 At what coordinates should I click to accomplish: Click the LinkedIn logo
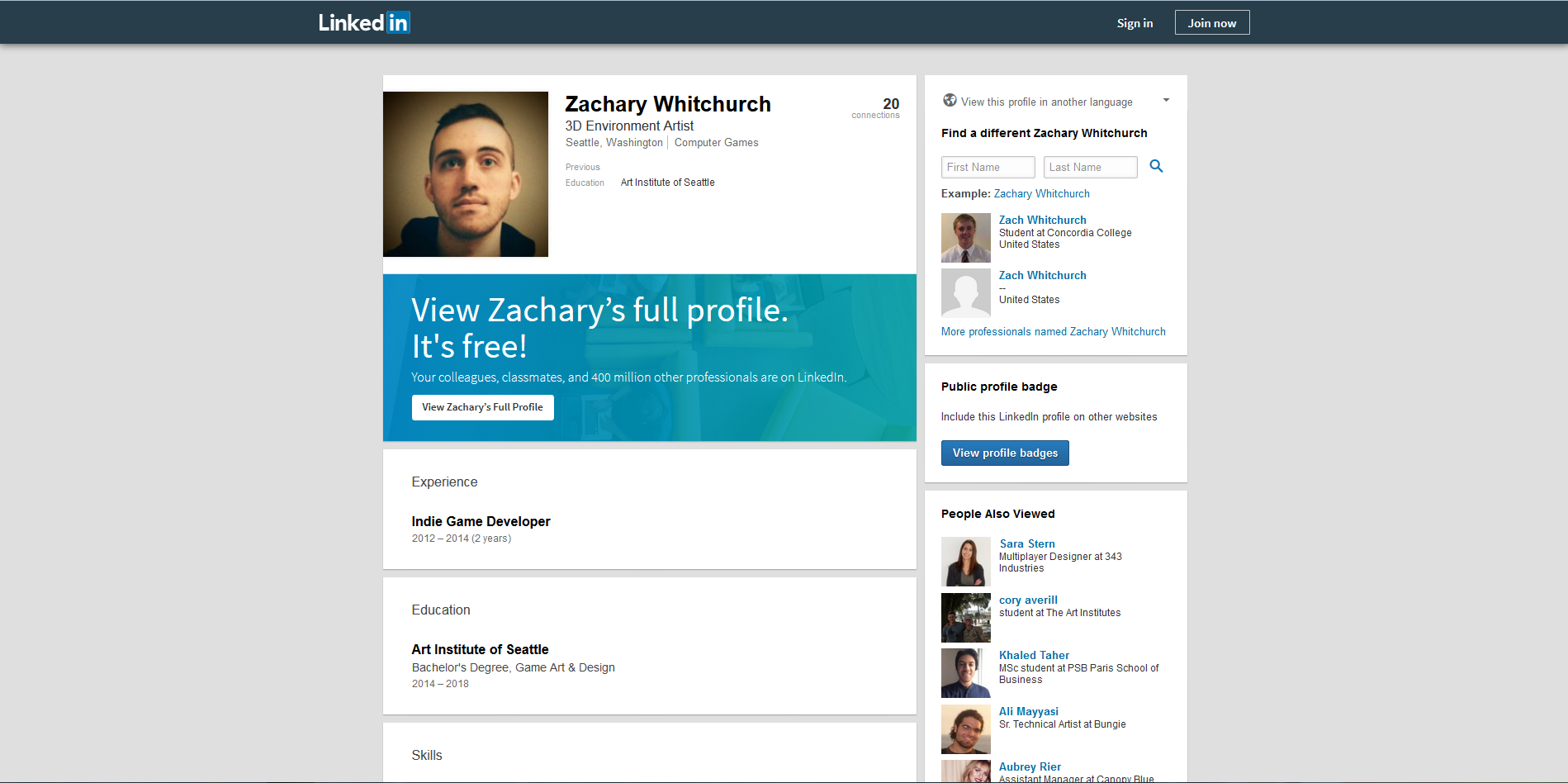pyautogui.click(x=364, y=22)
